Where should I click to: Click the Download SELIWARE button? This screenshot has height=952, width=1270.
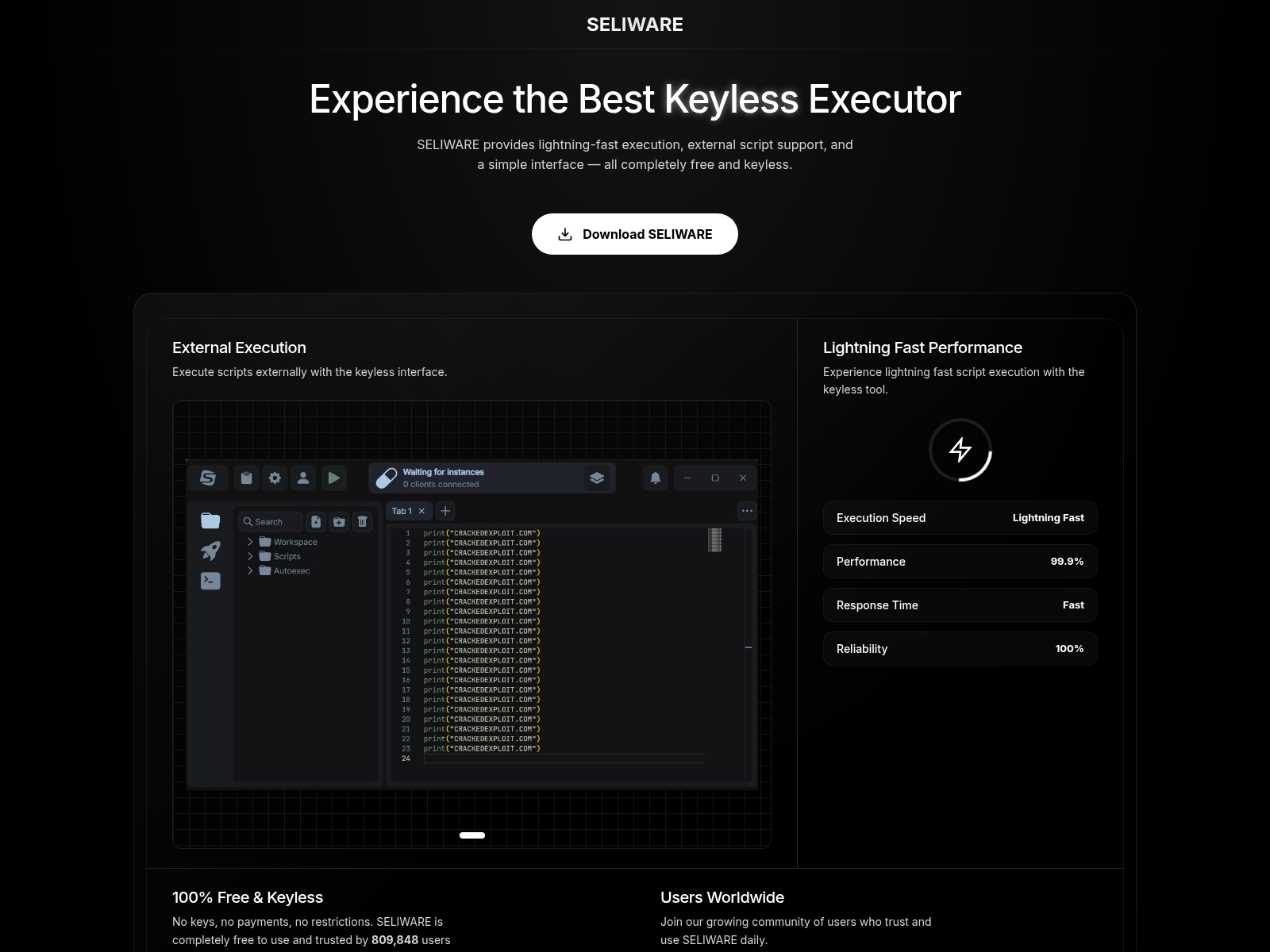(x=634, y=234)
